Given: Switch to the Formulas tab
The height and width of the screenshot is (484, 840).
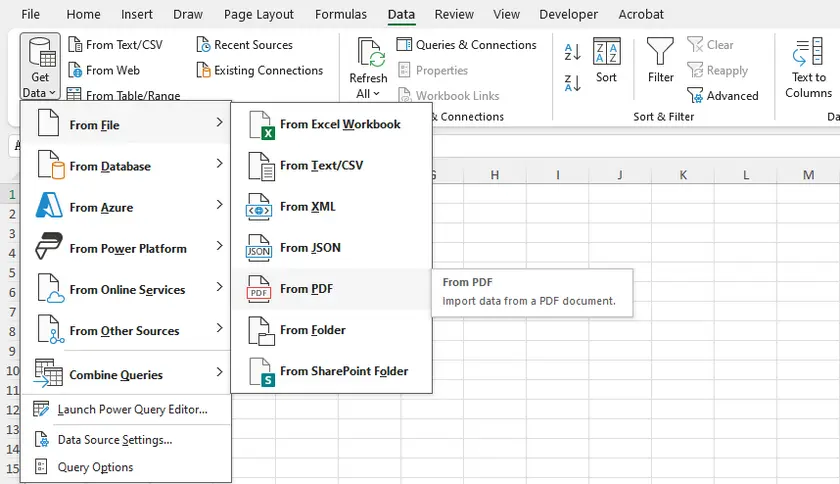Looking at the screenshot, I should coord(341,14).
